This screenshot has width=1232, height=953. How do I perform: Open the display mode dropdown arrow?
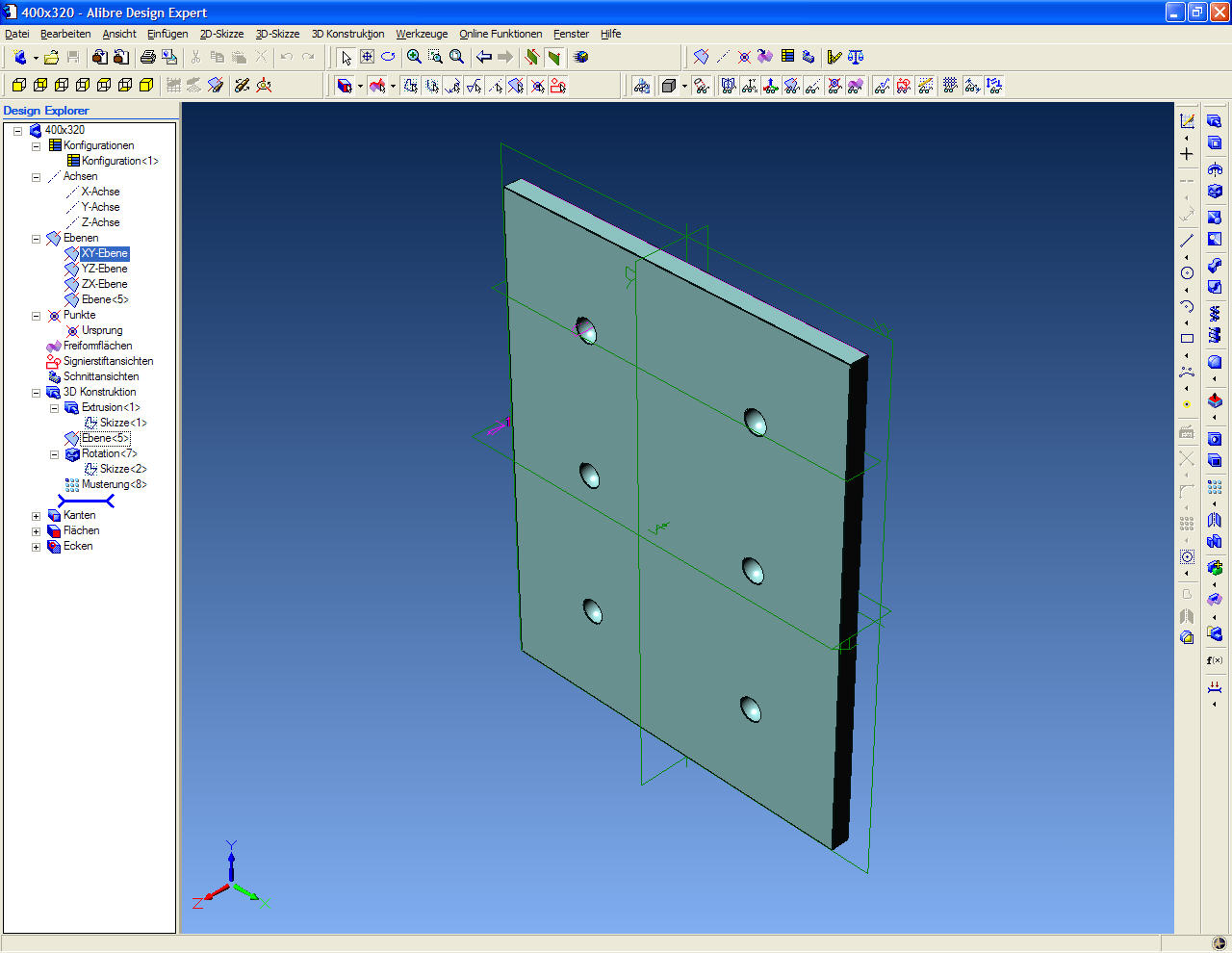684,86
